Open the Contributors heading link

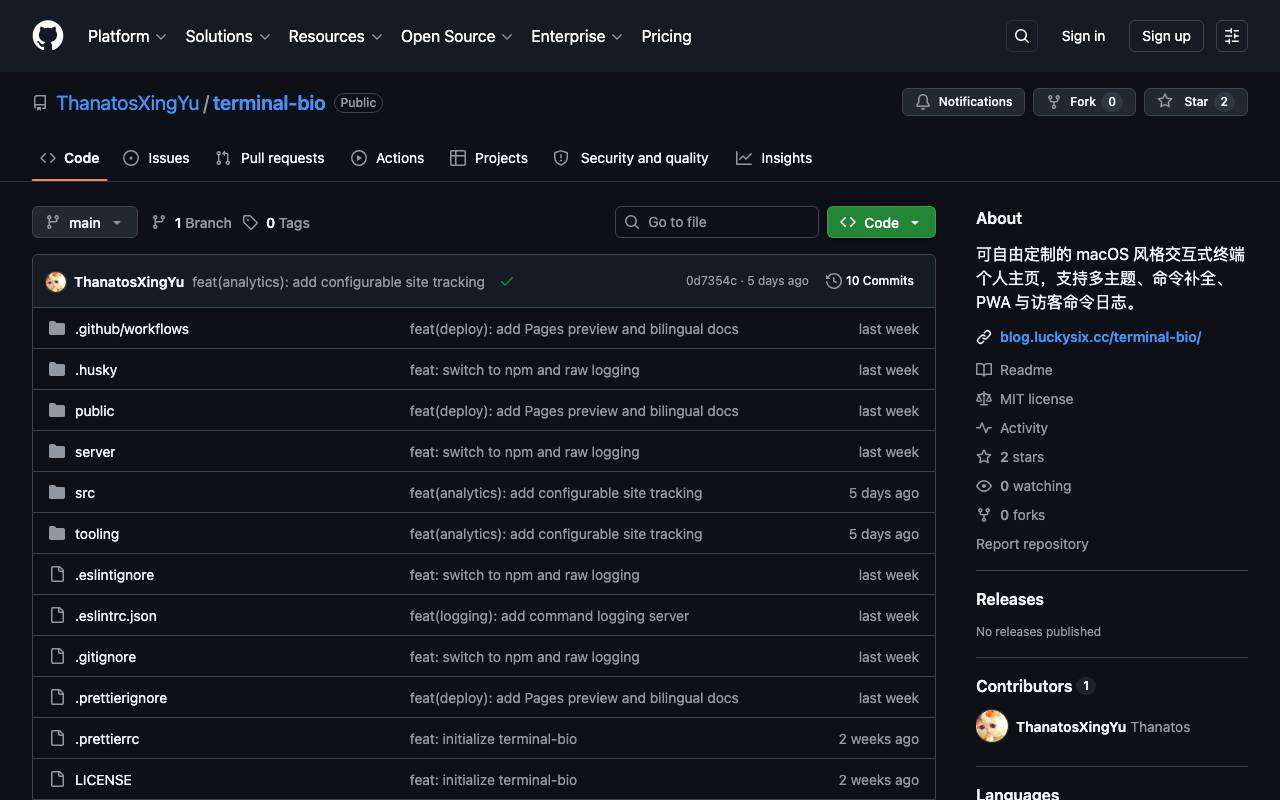click(1035, 686)
